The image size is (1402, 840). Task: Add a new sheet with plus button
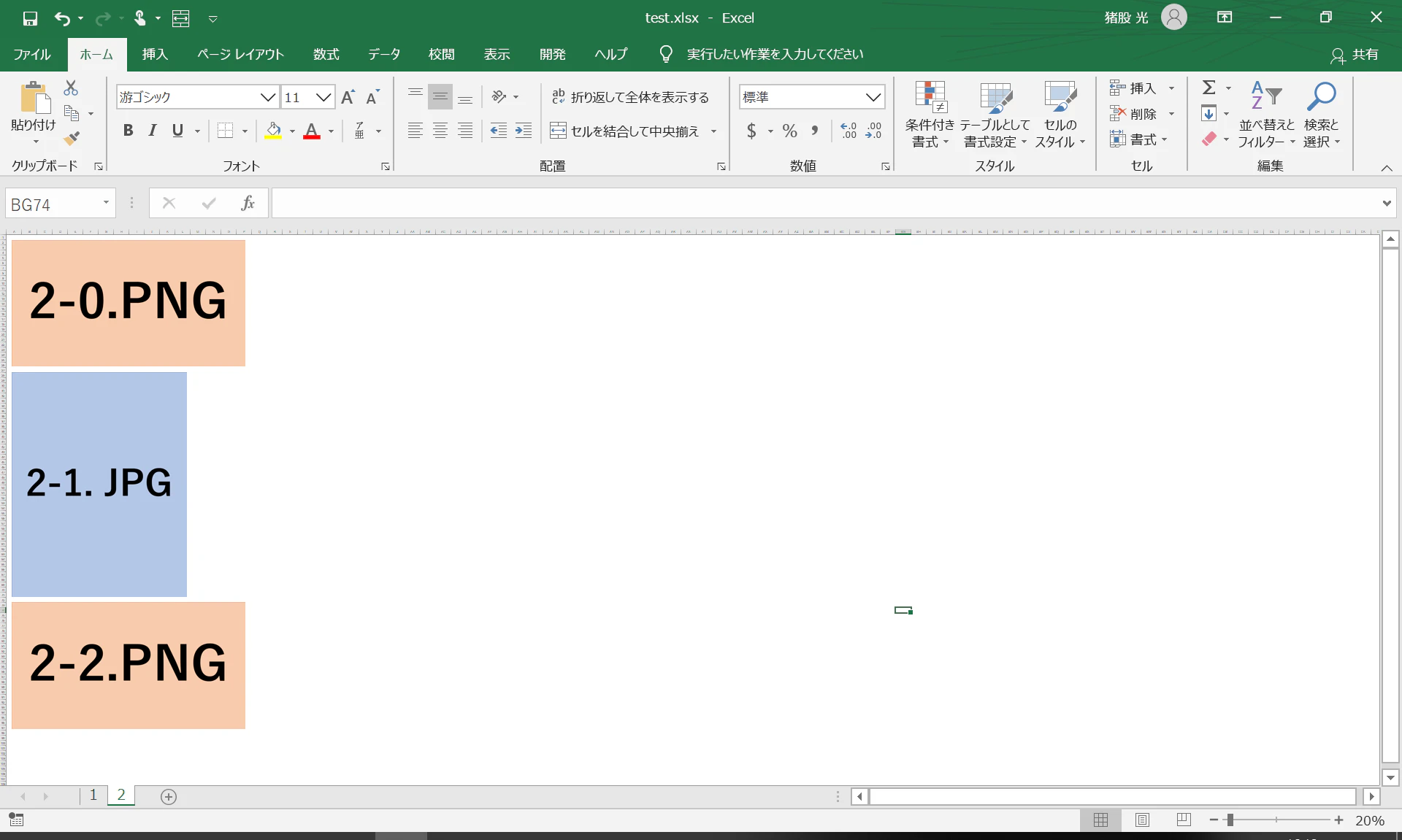(169, 797)
